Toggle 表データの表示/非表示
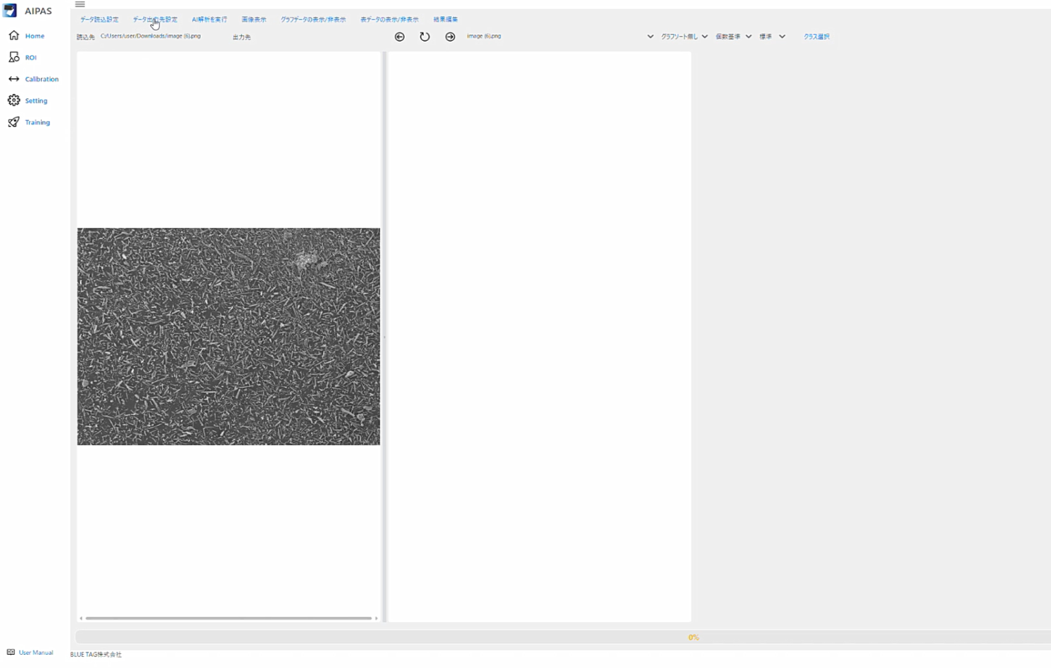The width and height of the screenshot is (1051, 668). (x=389, y=19)
